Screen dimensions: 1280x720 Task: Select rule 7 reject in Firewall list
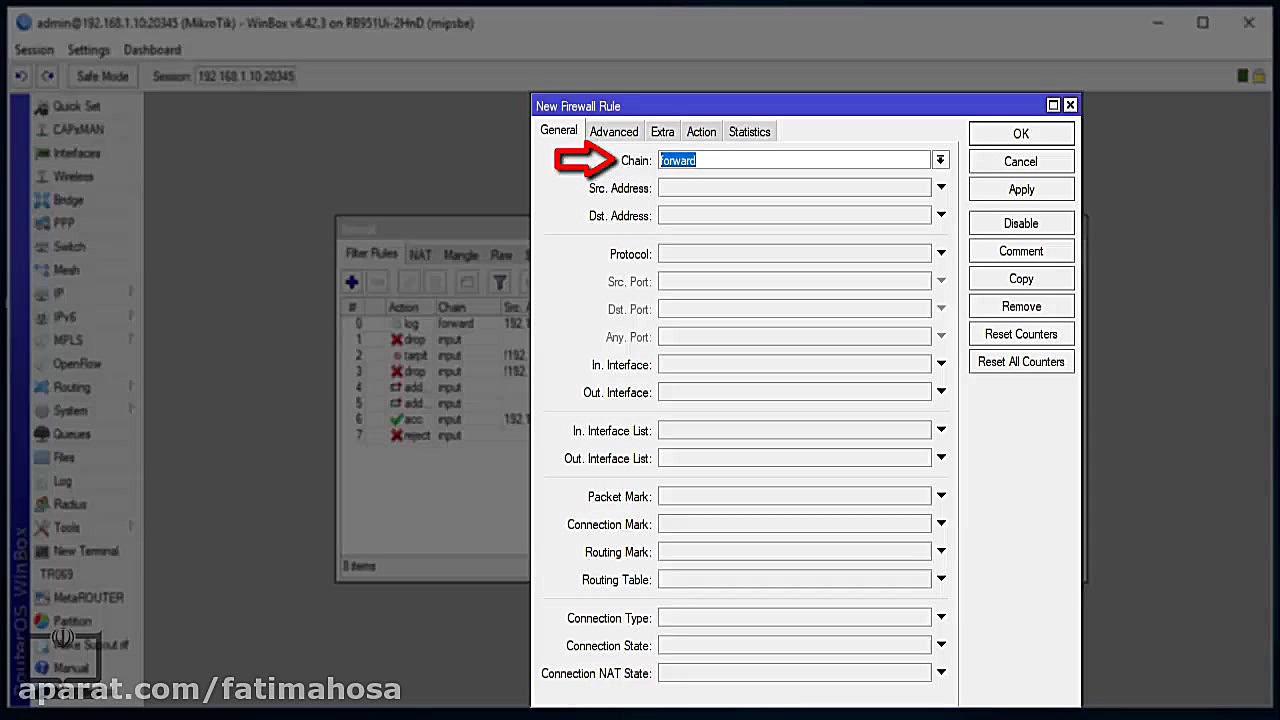[x=436, y=436]
